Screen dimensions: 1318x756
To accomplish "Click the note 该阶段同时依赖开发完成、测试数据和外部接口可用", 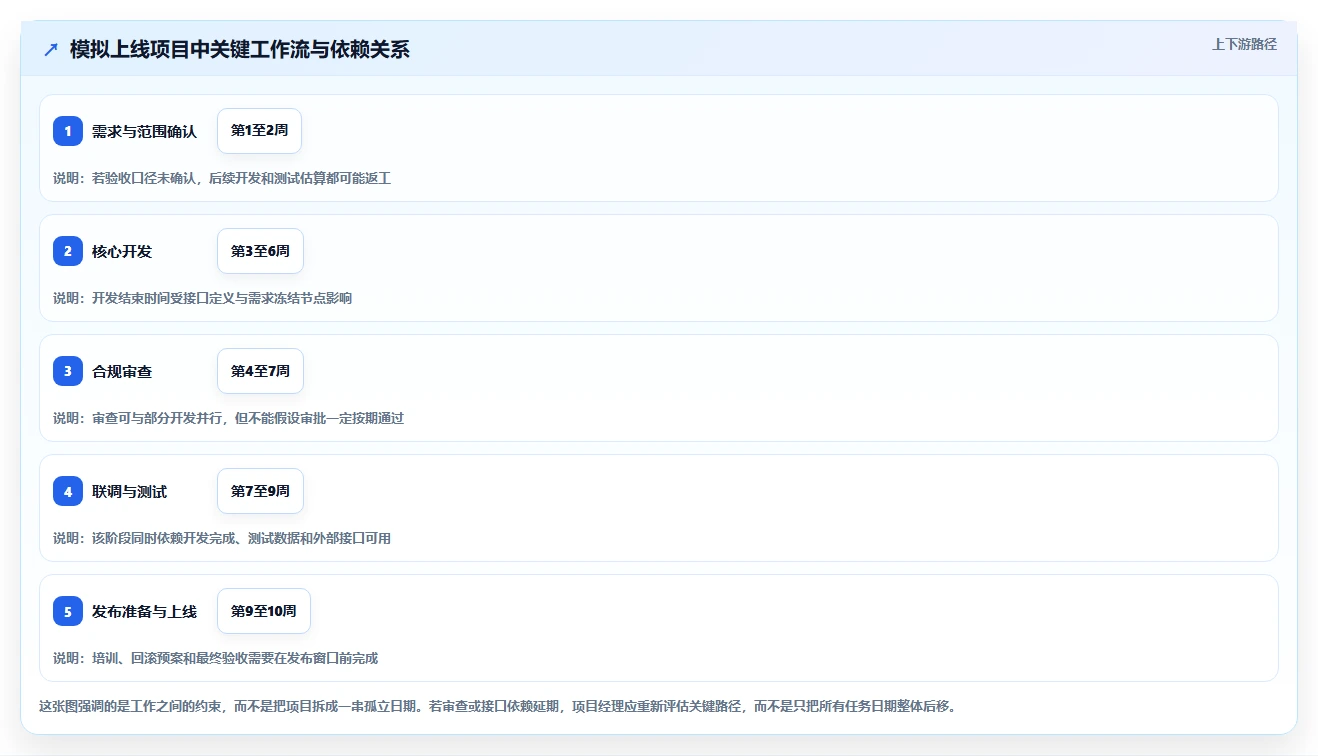I will 241,538.
